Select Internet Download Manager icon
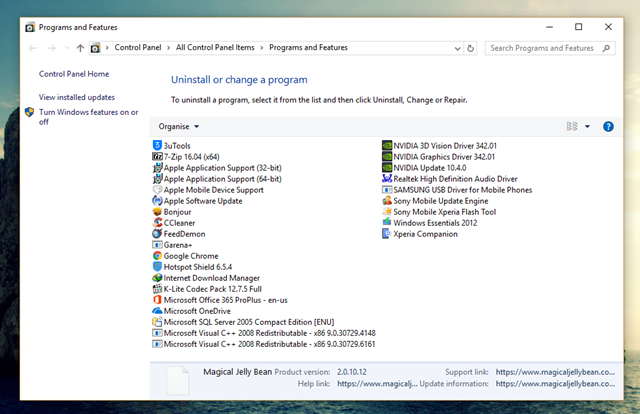 (x=157, y=278)
